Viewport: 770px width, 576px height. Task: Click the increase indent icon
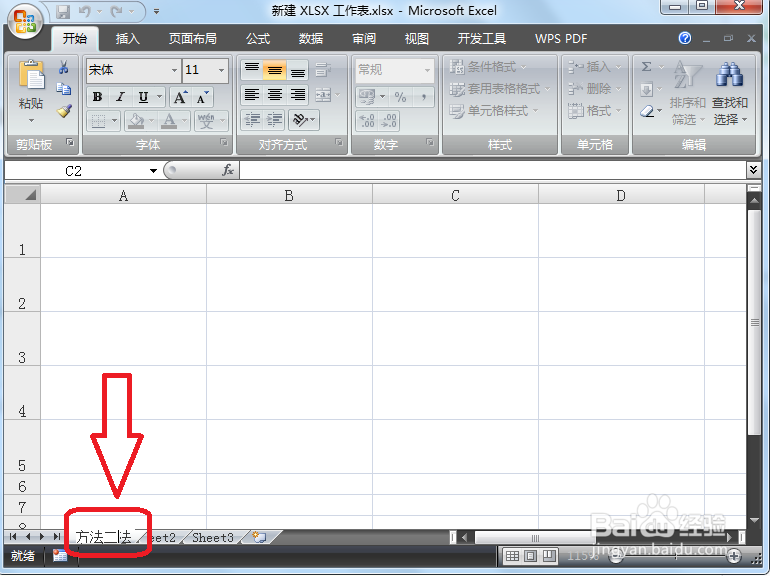(x=275, y=120)
